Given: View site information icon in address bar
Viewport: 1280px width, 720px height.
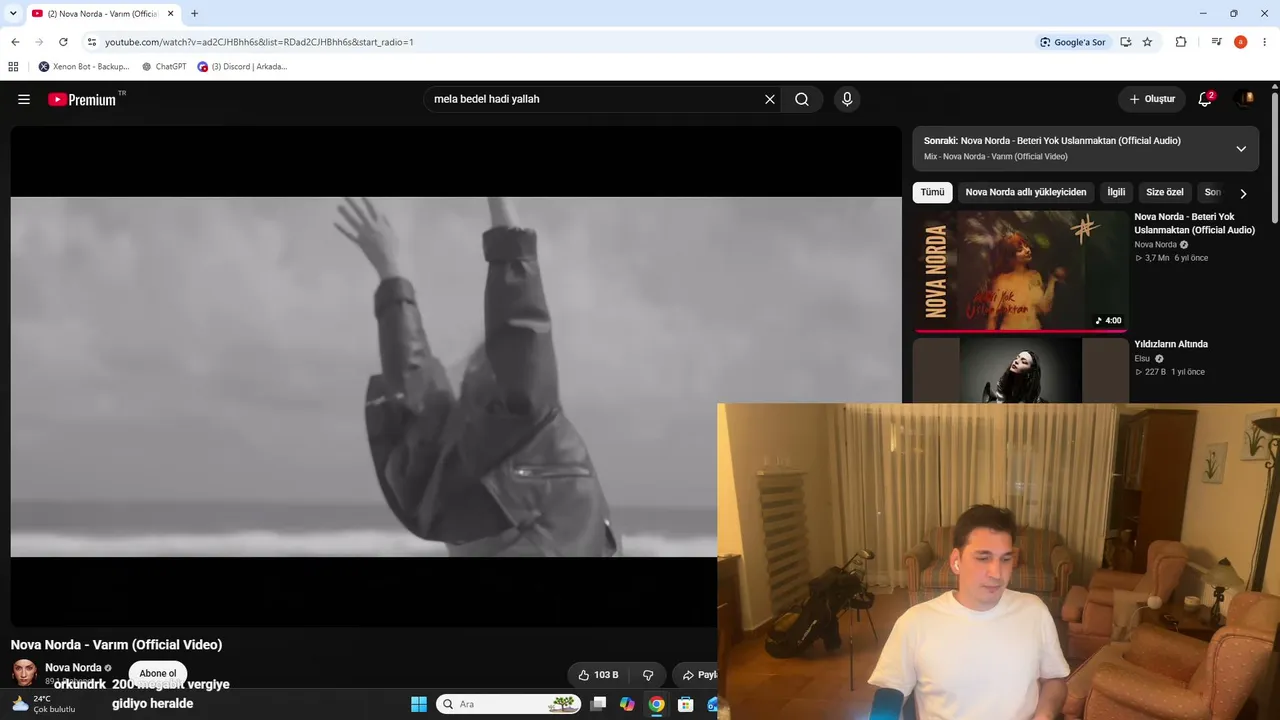Looking at the screenshot, I should coord(92,42).
